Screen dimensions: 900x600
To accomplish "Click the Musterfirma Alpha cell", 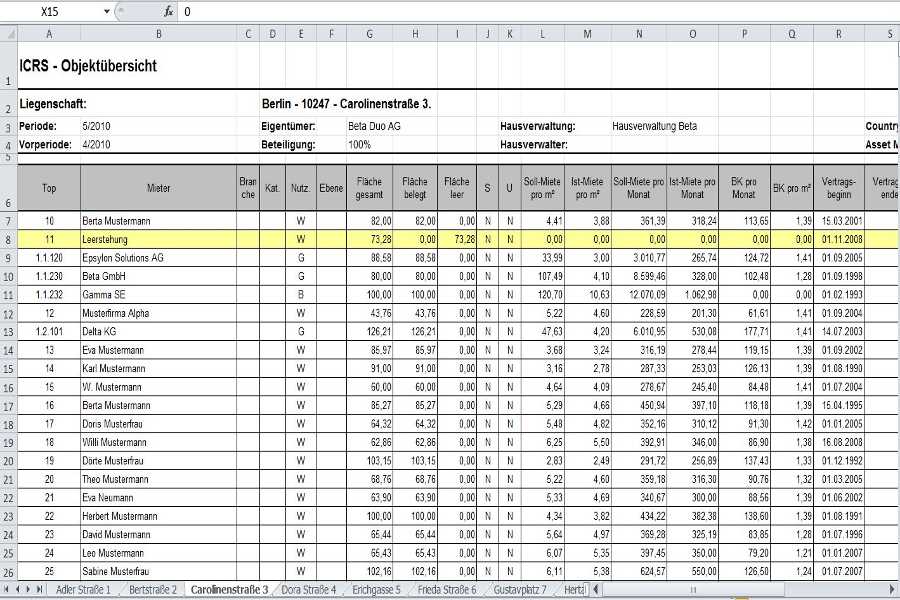I will (x=158, y=313).
